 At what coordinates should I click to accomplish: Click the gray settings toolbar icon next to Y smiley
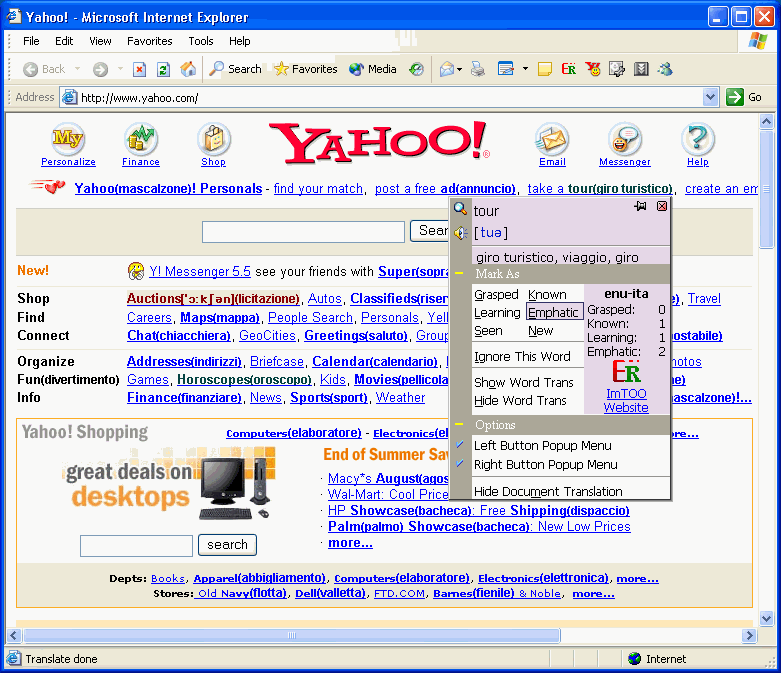[x=617, y=69]
